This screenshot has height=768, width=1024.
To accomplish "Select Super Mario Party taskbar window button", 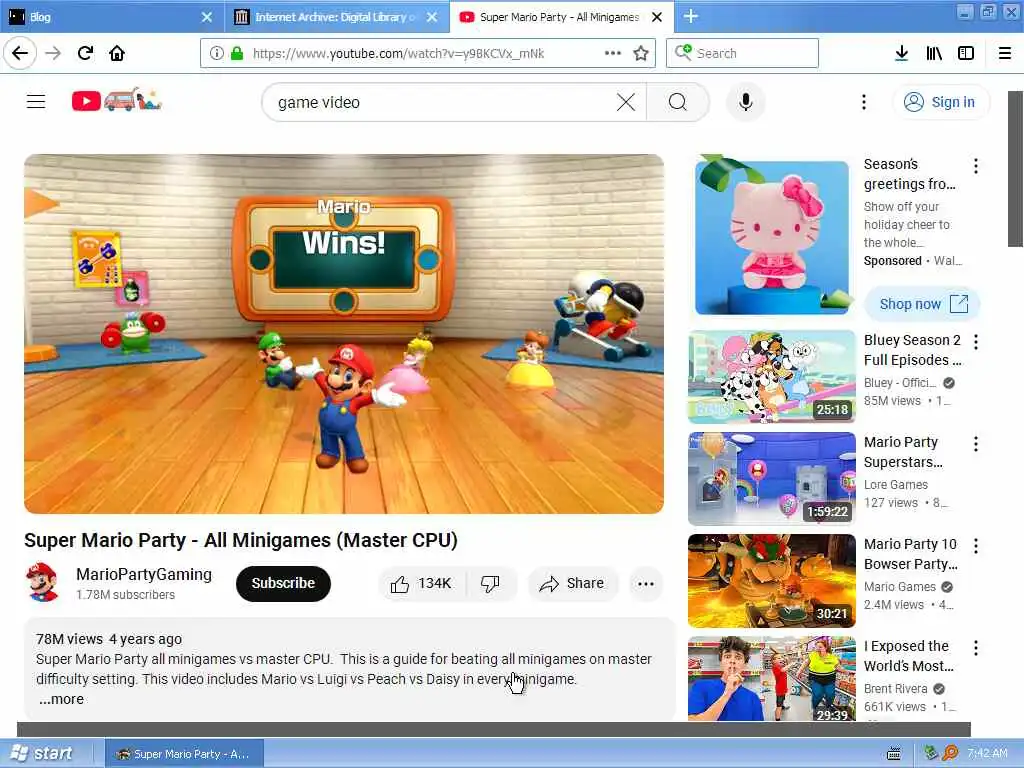I will pos(184,754).
